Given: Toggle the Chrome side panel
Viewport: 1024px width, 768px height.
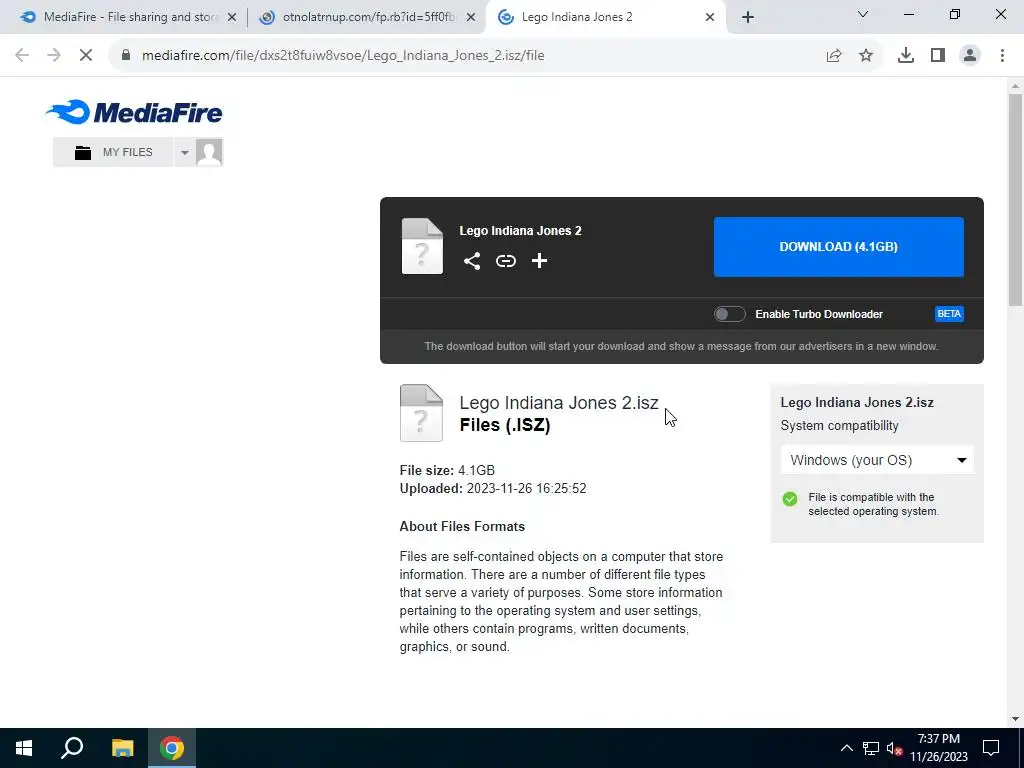Looking at the screenshot, I should [938, 56].
